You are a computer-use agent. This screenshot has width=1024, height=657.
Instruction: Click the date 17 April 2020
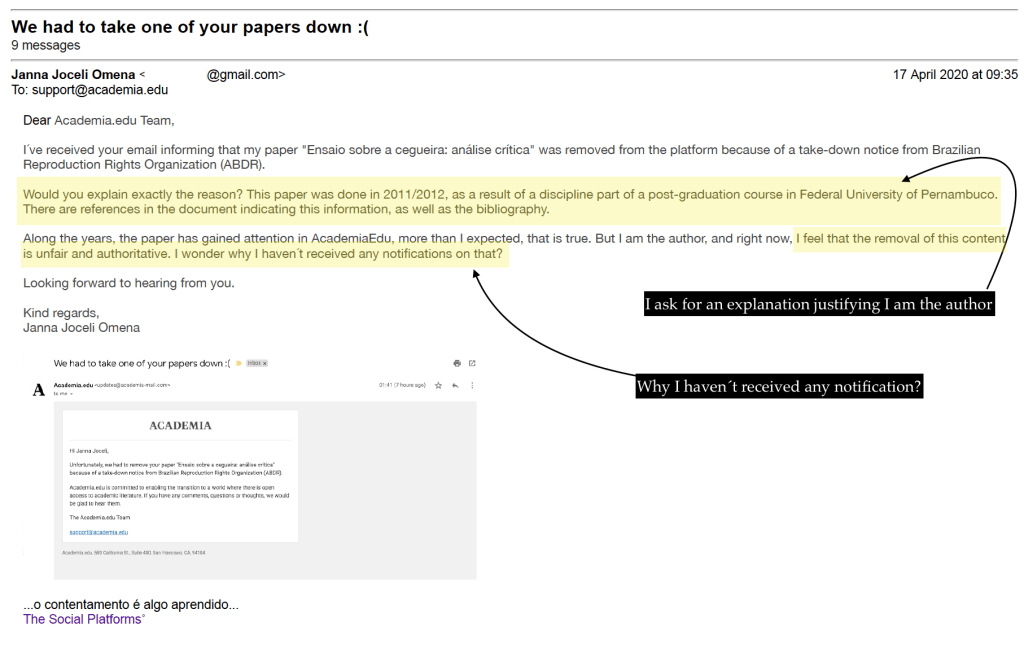pyautogui.click(x=955, y=75)
